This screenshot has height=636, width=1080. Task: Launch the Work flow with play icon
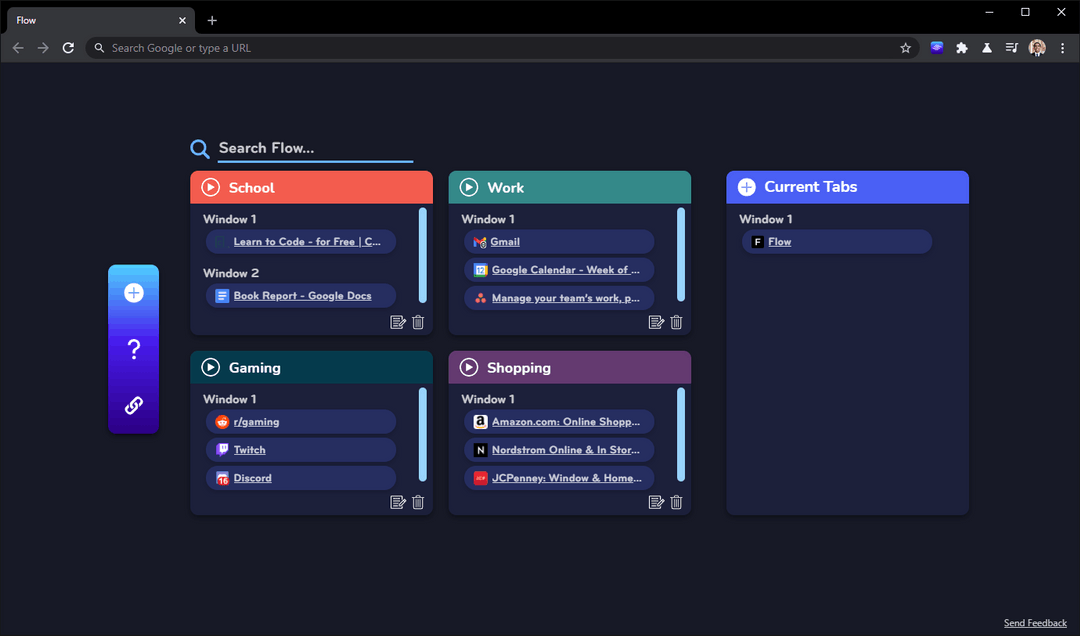click(x=469, y=187)
